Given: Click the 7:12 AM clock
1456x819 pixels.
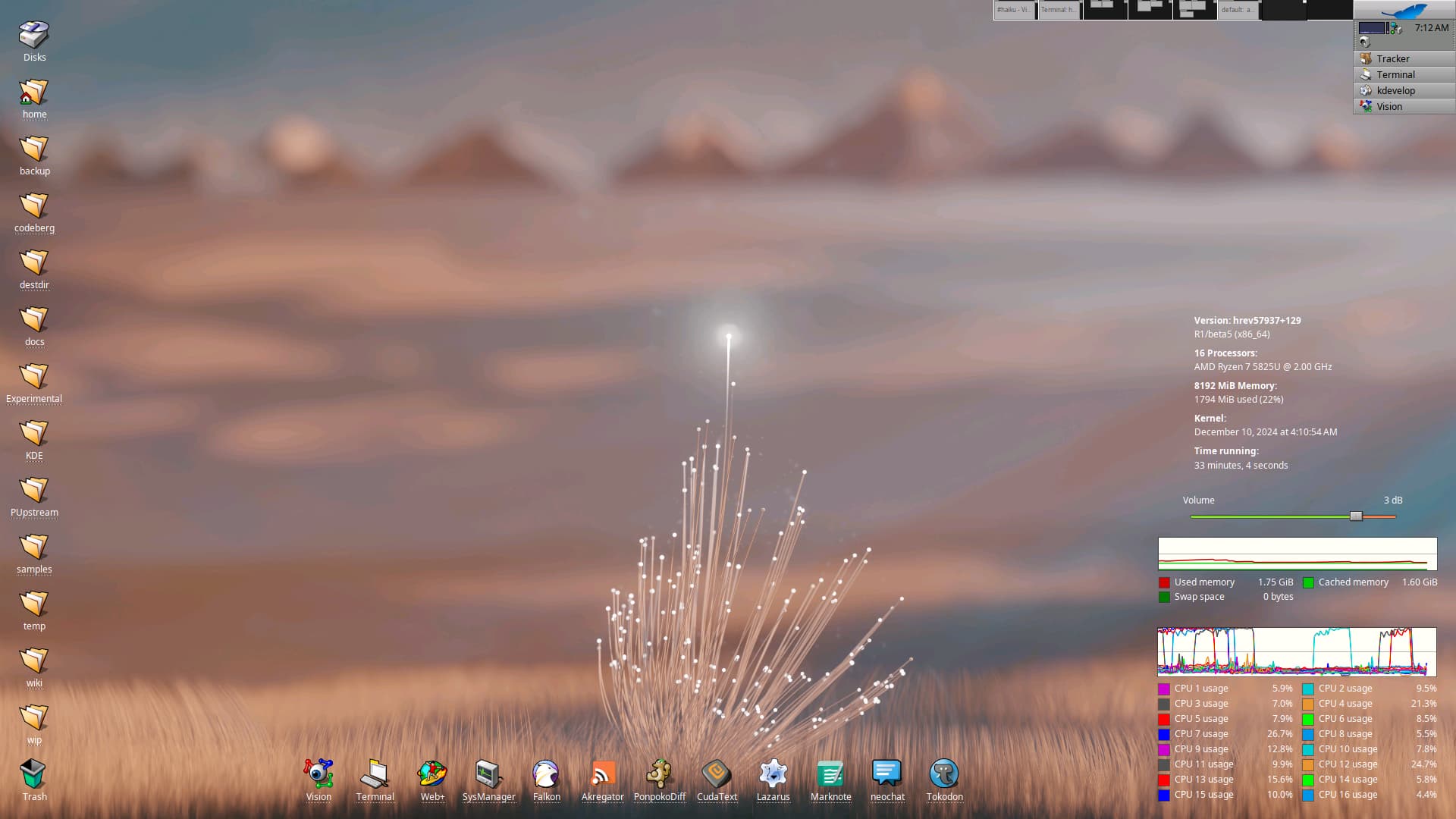Looking at the screenshot, I should tap(1431, 28).
